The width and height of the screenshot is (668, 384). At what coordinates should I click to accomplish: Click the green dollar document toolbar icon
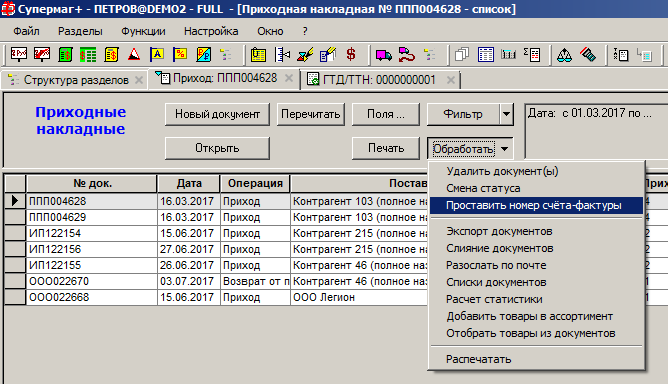(x=65, y=55)
